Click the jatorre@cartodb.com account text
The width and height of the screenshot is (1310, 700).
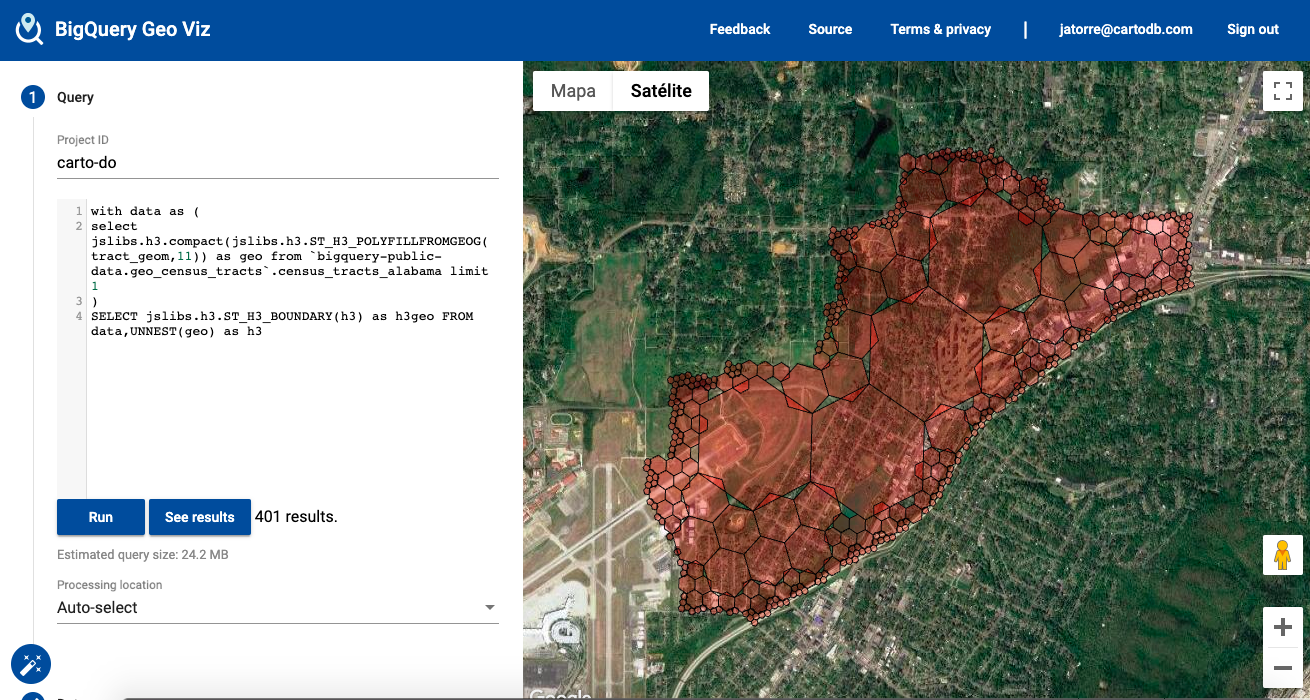pyautogui.click(x=1126, y=30)
